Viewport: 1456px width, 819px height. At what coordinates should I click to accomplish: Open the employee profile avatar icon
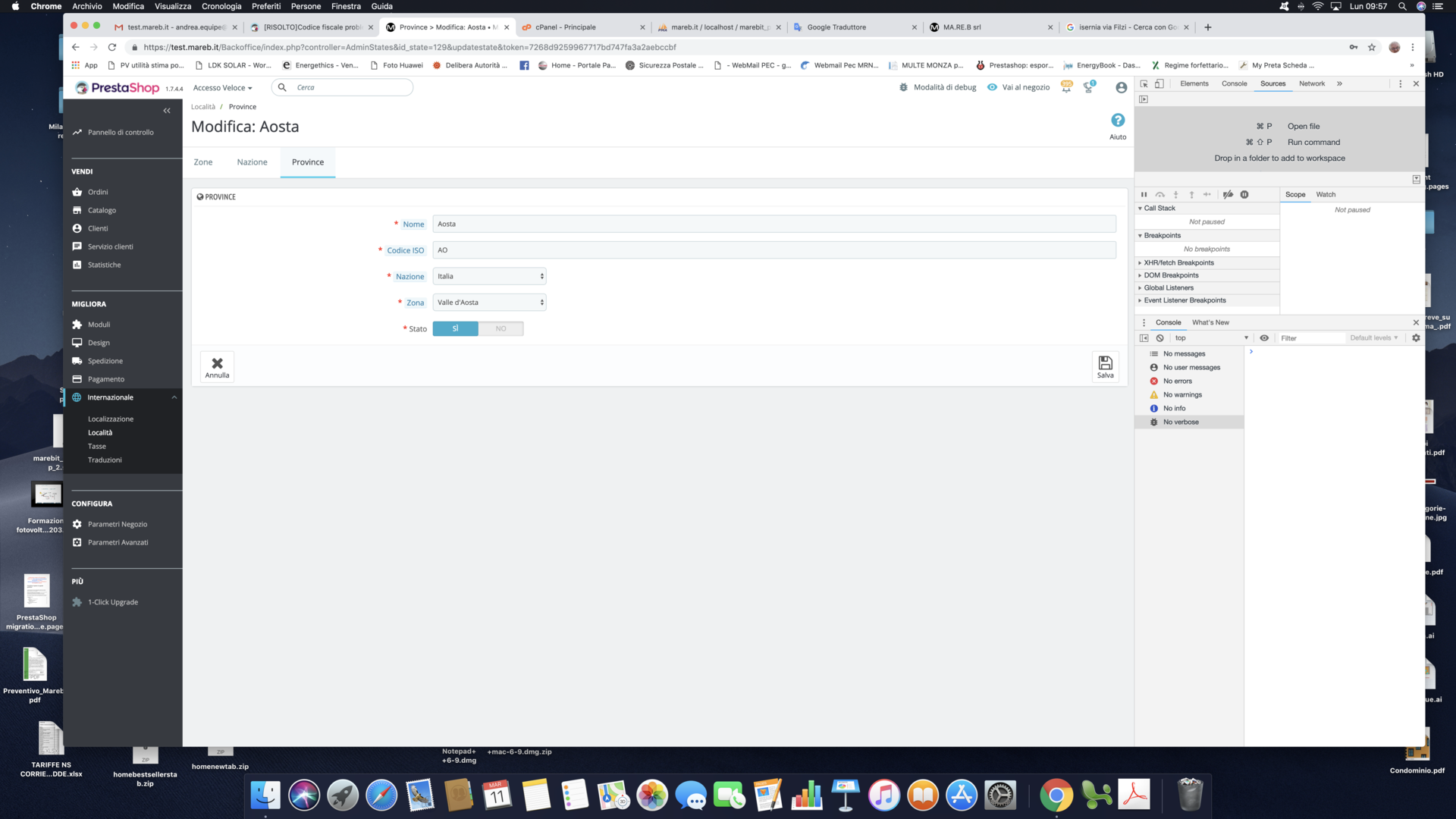1121,87
